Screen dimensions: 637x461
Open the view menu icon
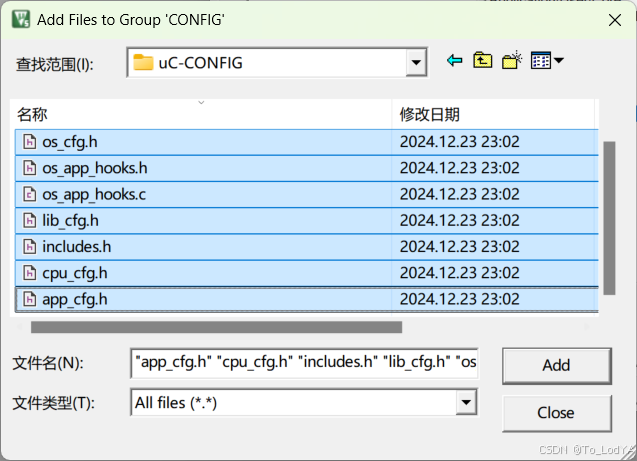546,61
